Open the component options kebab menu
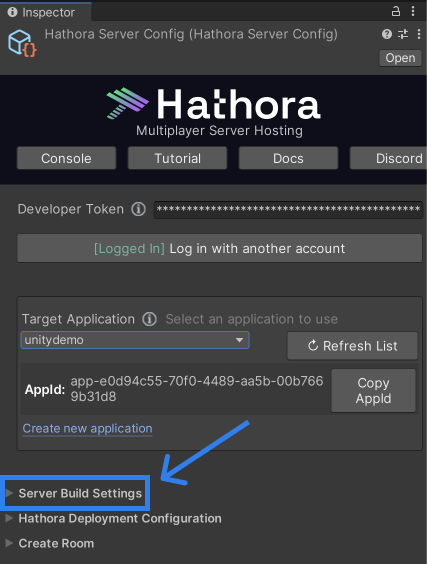Screen dimensions: 427x564 pos(419,34)
